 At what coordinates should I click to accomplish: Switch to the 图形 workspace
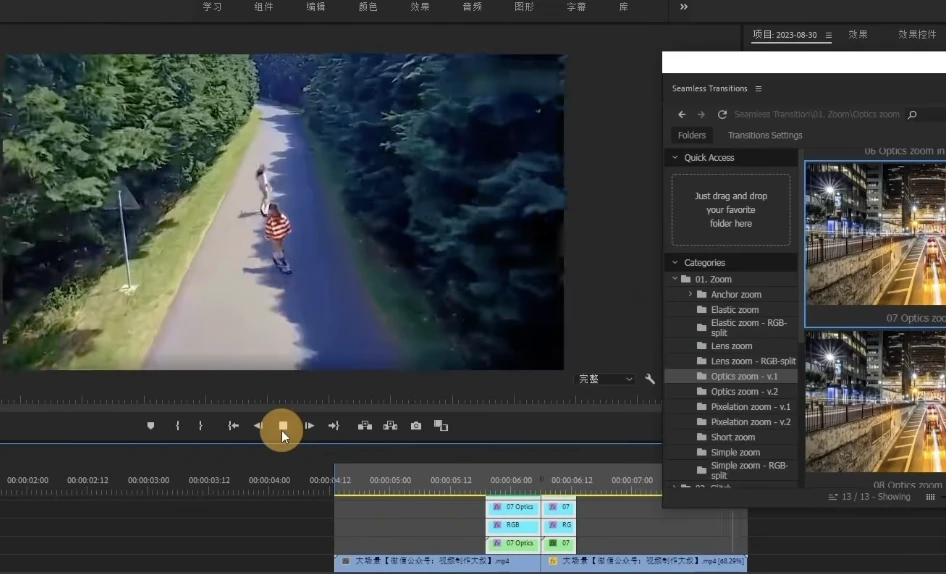tap(524, 7)
